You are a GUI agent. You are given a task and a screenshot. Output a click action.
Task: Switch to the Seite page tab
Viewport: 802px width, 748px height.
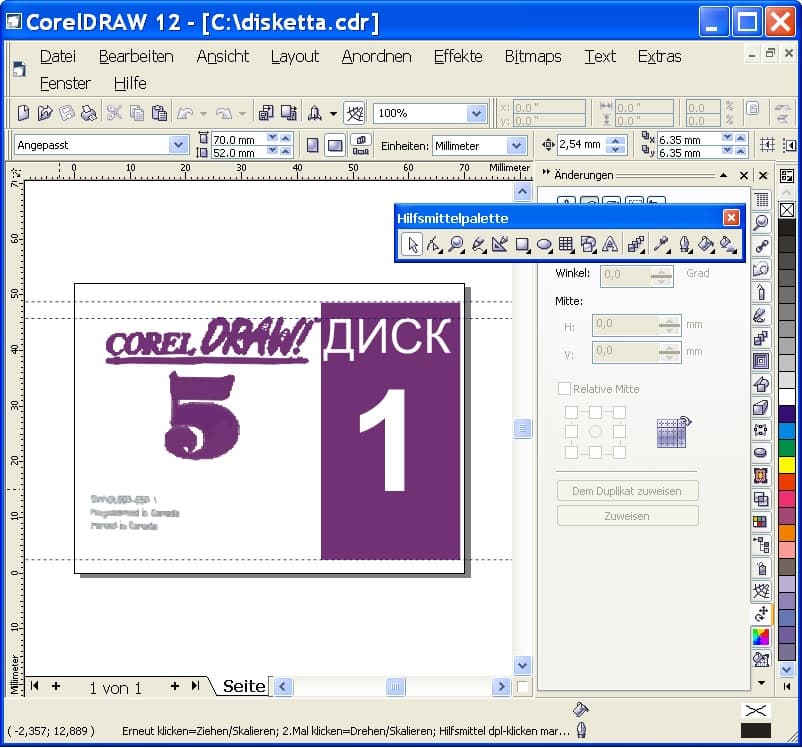pyautogui.click(x=244, y=686)
